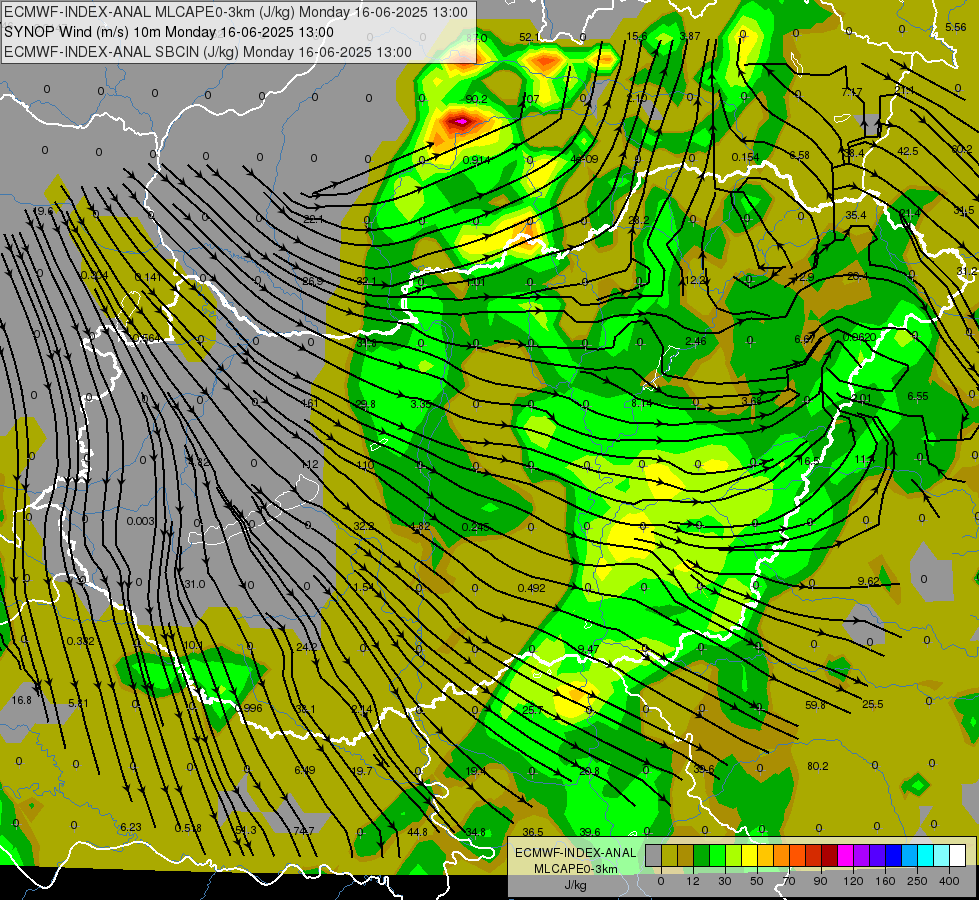Click the map value '20.8'
The height and width of the screenshot is (900, 979).
coord(589,771)
